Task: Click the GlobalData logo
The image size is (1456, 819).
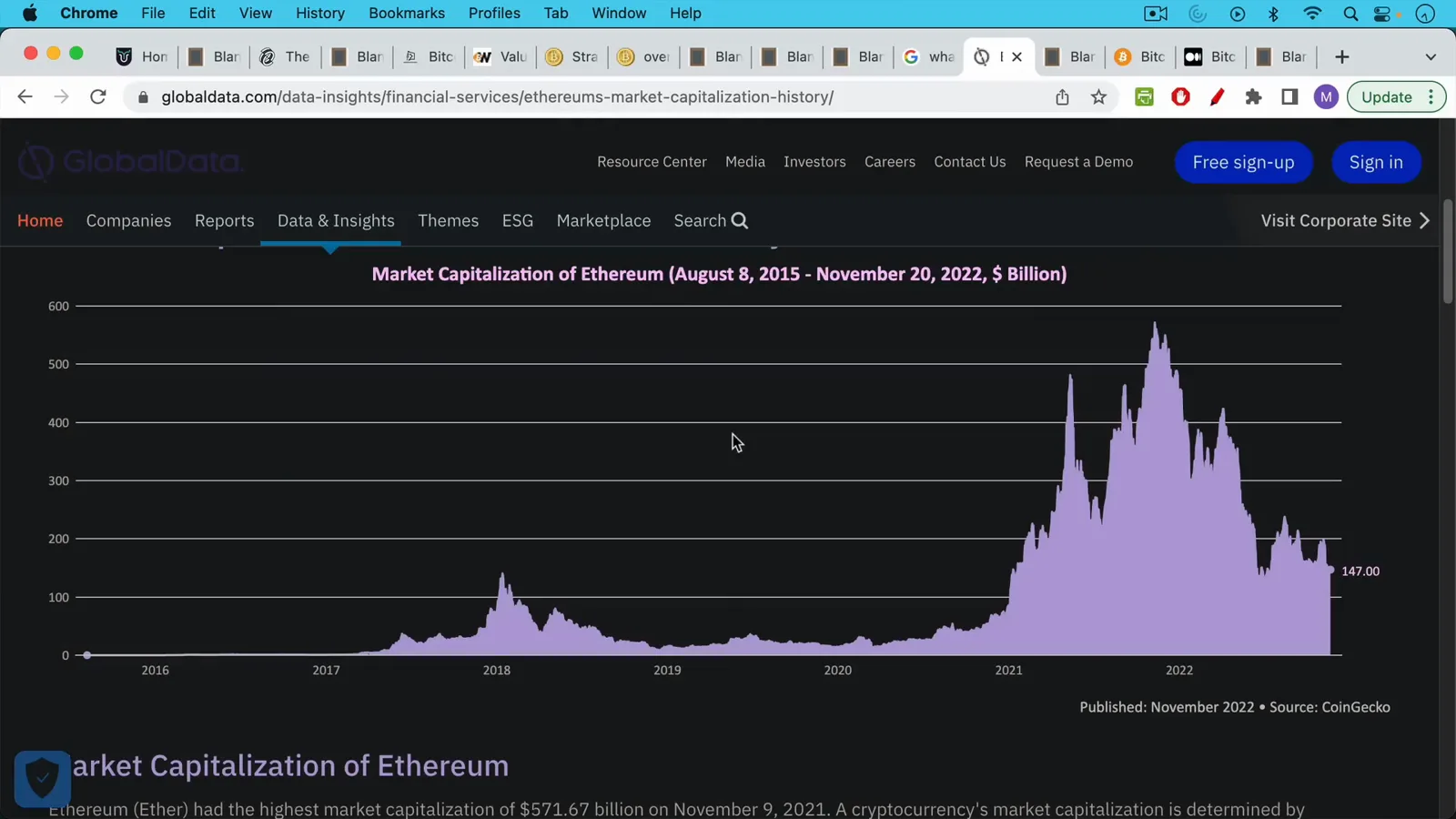Action: pos(130,162)
